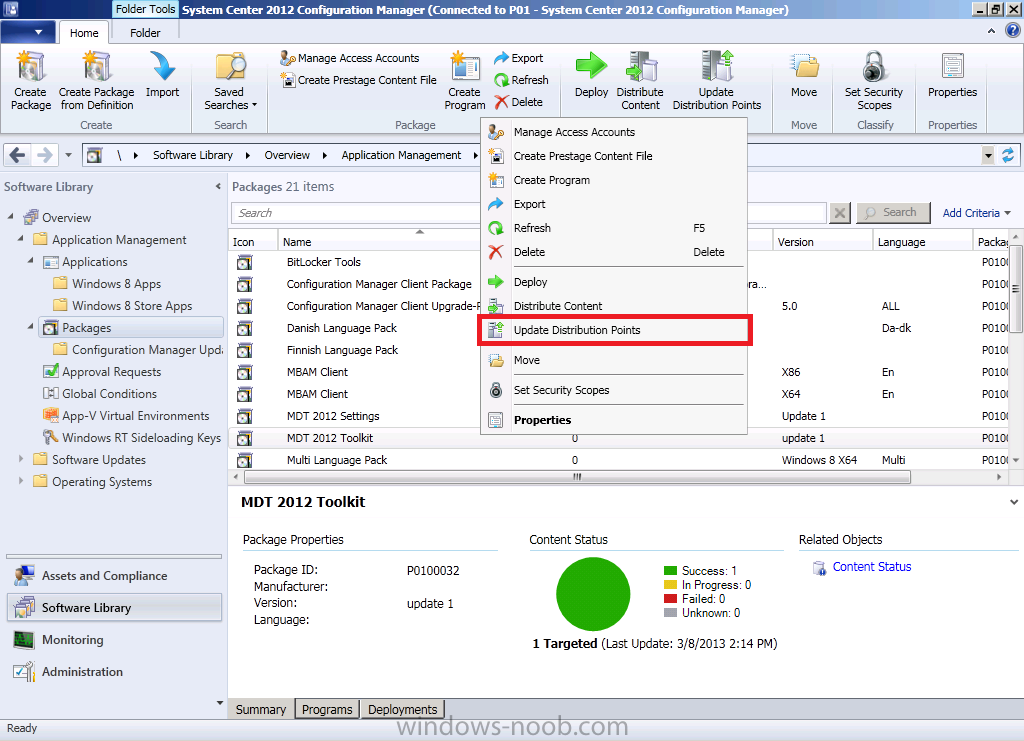Switch to the Deployments tab
The image size is (1024, 741).
click(x=402, y=710)
